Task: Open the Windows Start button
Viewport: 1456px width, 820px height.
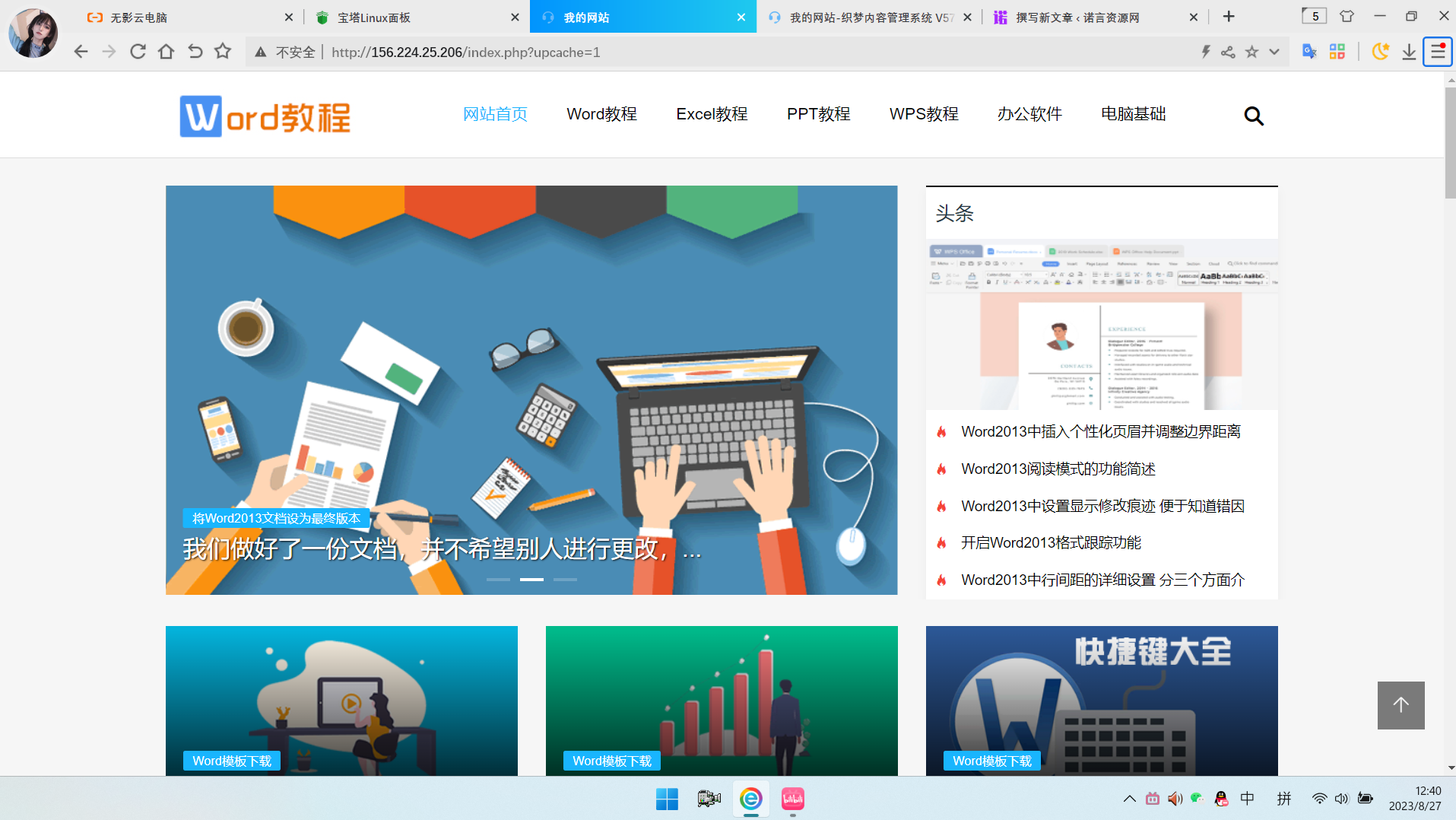Action: pyautogui.click(x=667, y=799)
